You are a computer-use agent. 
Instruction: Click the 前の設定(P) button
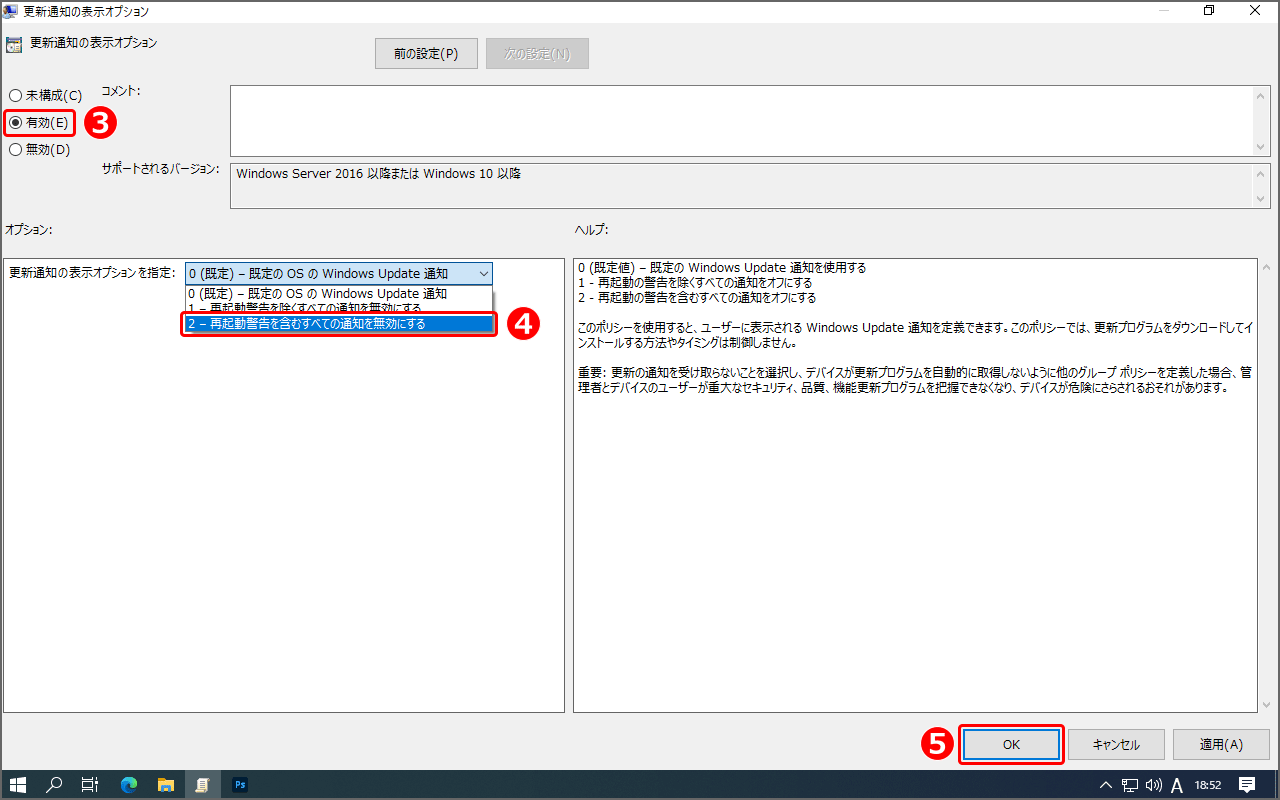coord(426,54)
